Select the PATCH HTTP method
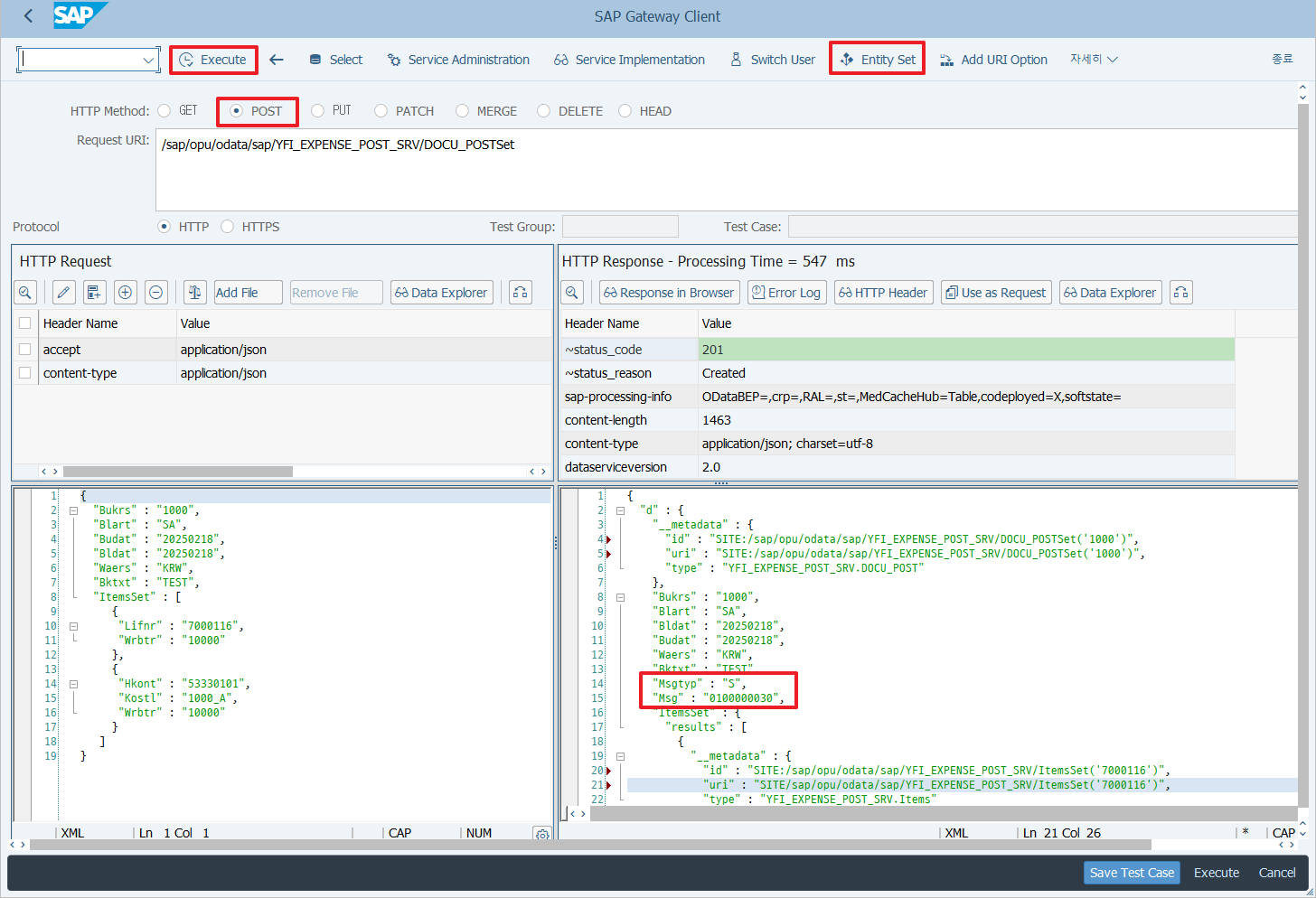Viewport: 1316px width, 898px height. [x=381, y=111]
